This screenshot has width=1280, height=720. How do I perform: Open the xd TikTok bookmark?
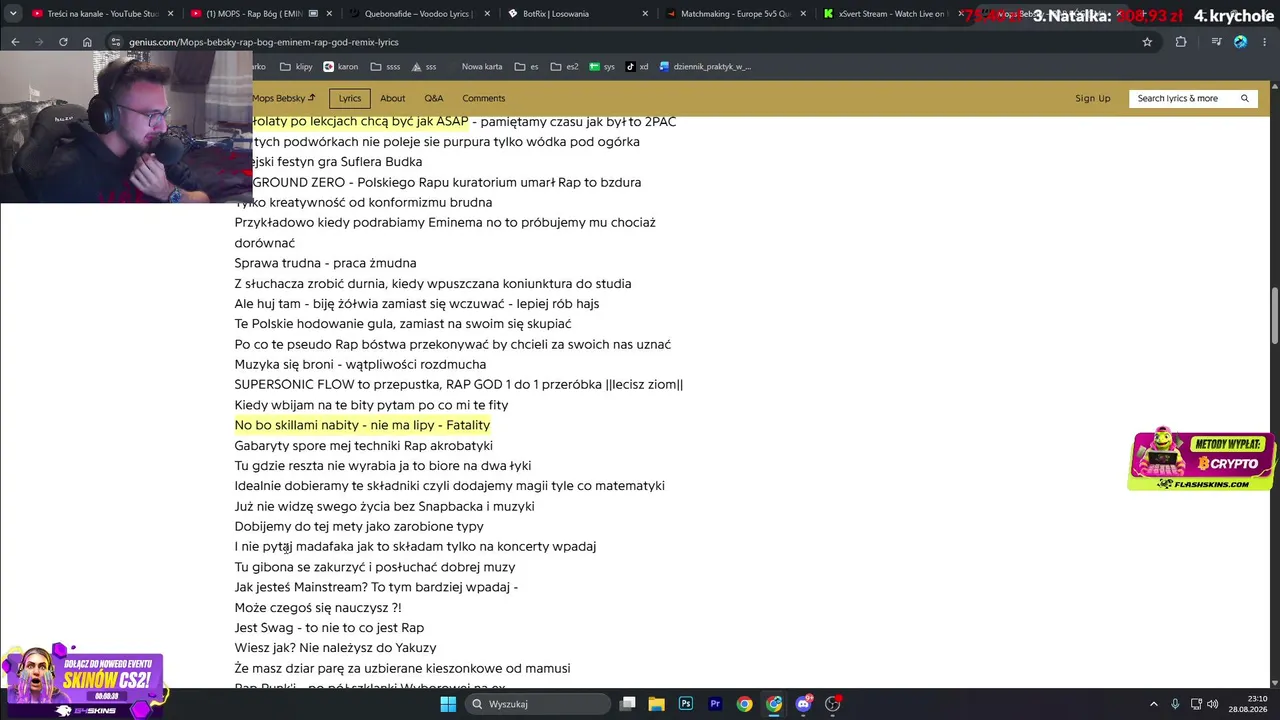[x=637, y=67]
